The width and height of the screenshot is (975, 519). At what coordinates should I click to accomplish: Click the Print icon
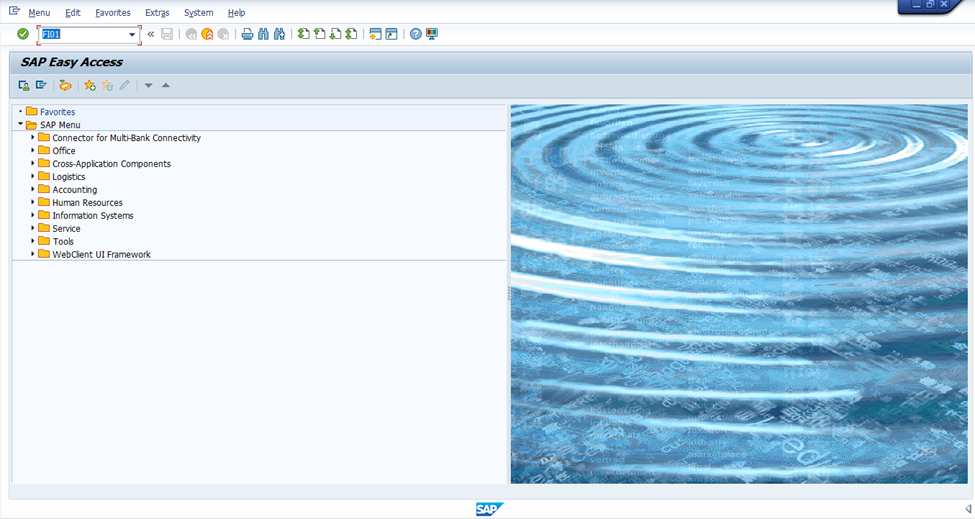pyautogui.click(x=247, y=34)
